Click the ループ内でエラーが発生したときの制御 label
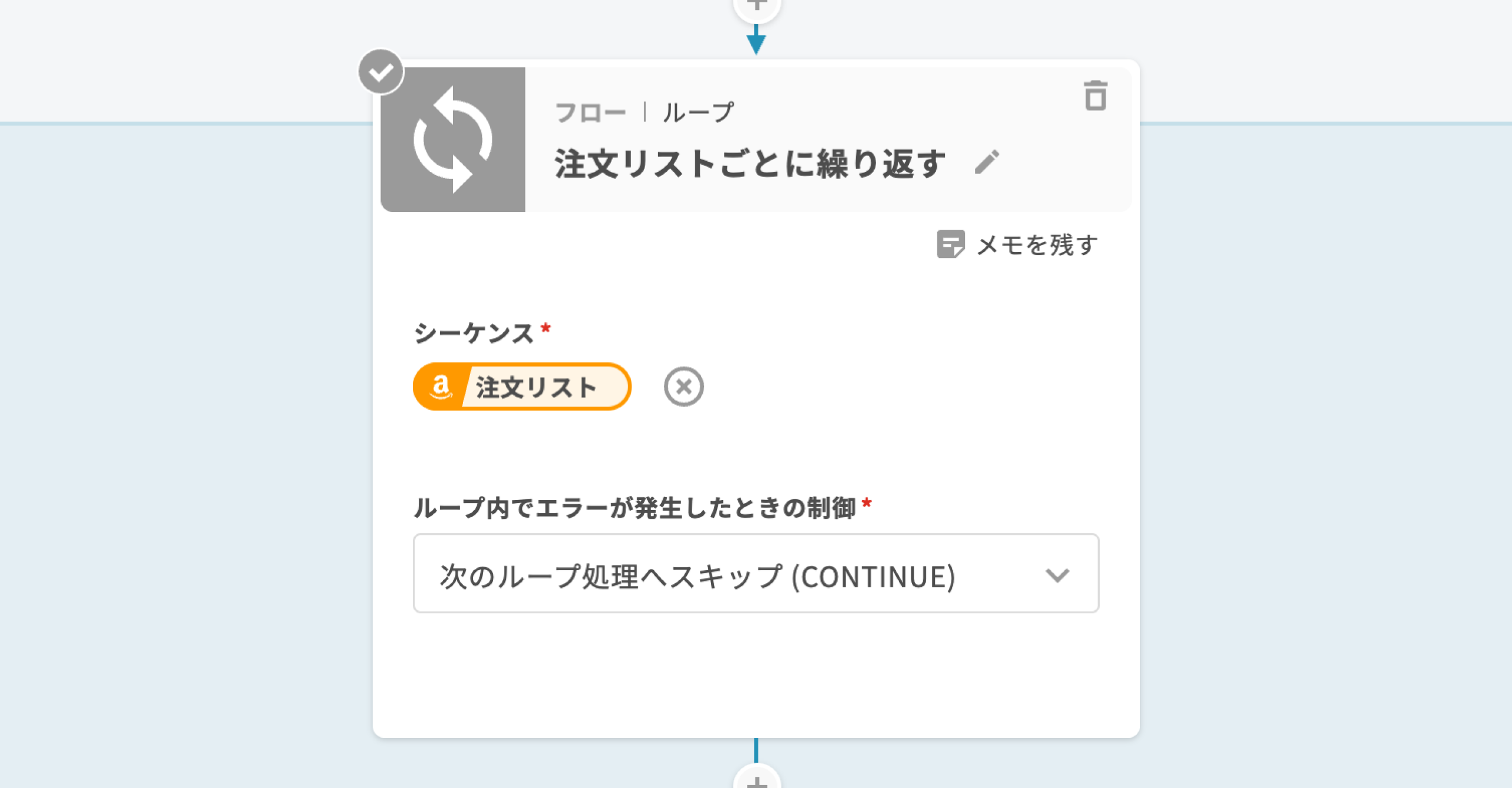Image resolution: width=1512 pixels, height=788 pixels. click(635, 508)
